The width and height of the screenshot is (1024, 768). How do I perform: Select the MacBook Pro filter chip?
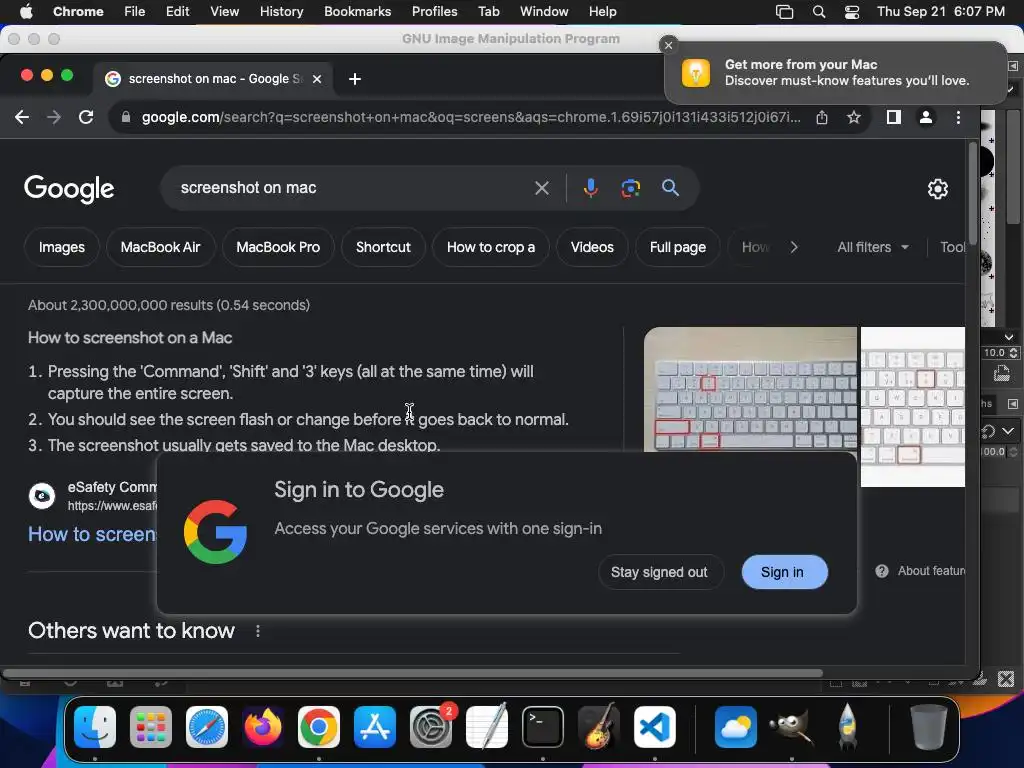click(278, 247)
